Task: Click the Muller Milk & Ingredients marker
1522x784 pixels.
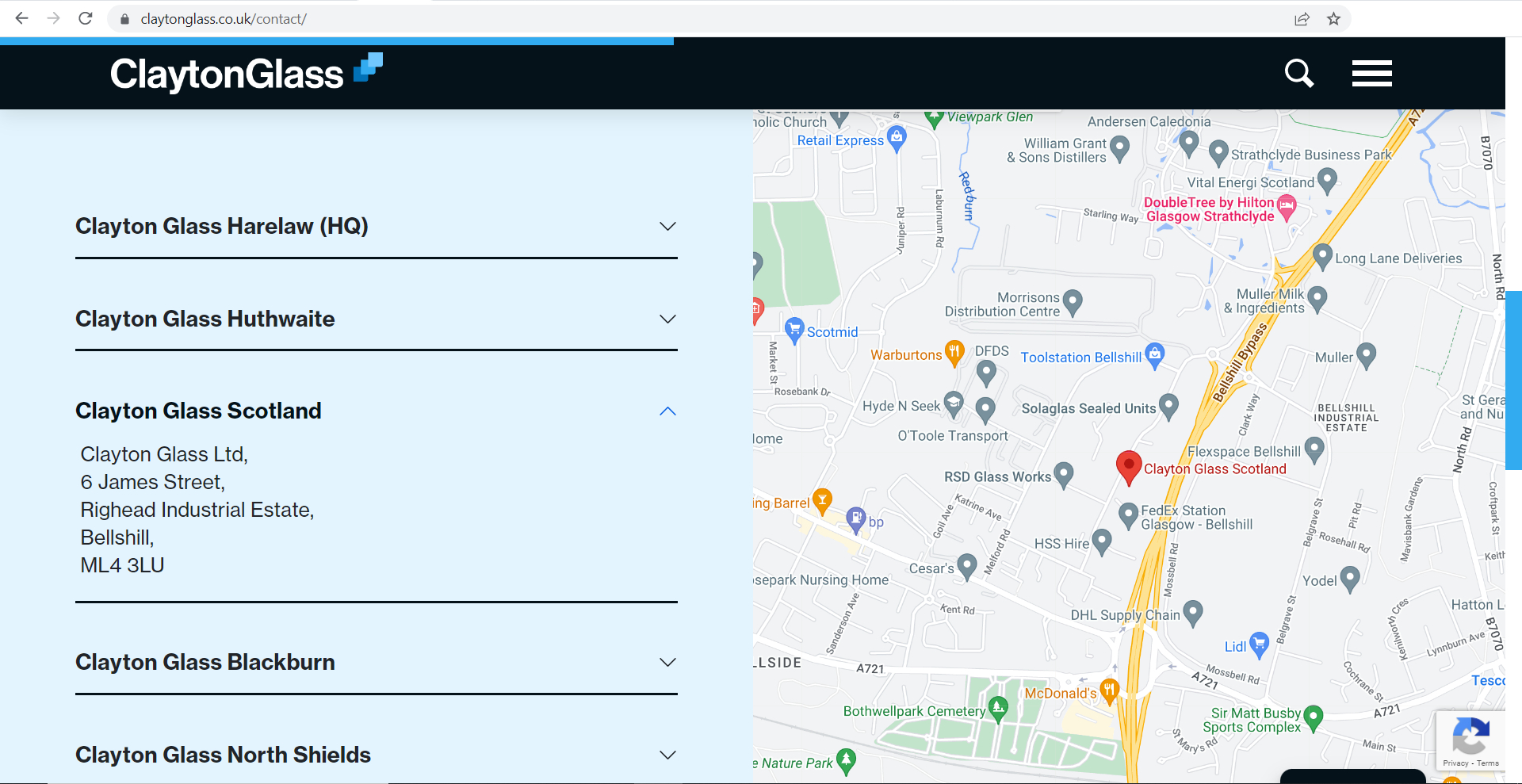Action: pyautogui.click(x=1317, y=299)
